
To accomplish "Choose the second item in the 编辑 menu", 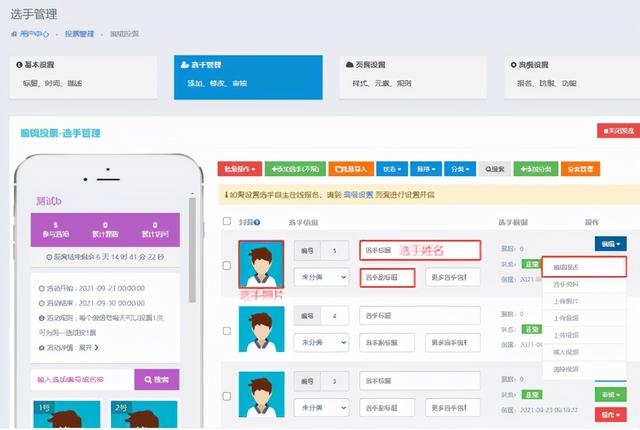I will (584, 284).
